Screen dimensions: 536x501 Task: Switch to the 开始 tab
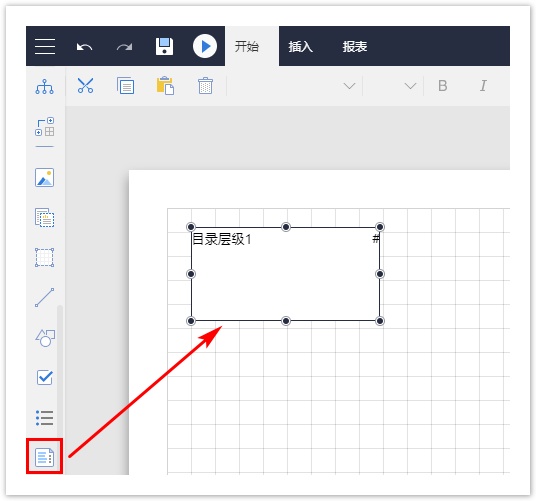[247, 46]
